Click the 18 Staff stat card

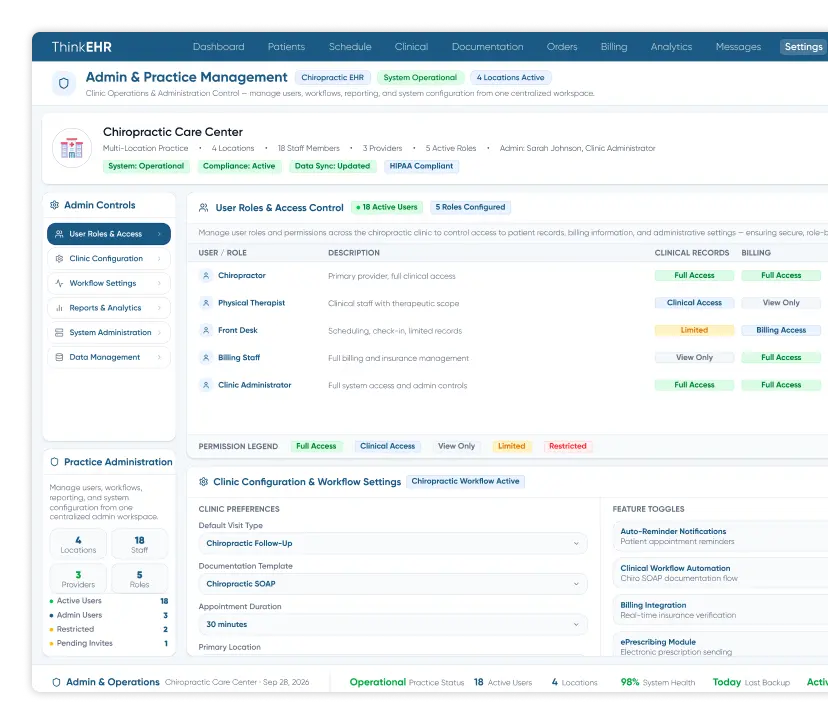(139, 545)
